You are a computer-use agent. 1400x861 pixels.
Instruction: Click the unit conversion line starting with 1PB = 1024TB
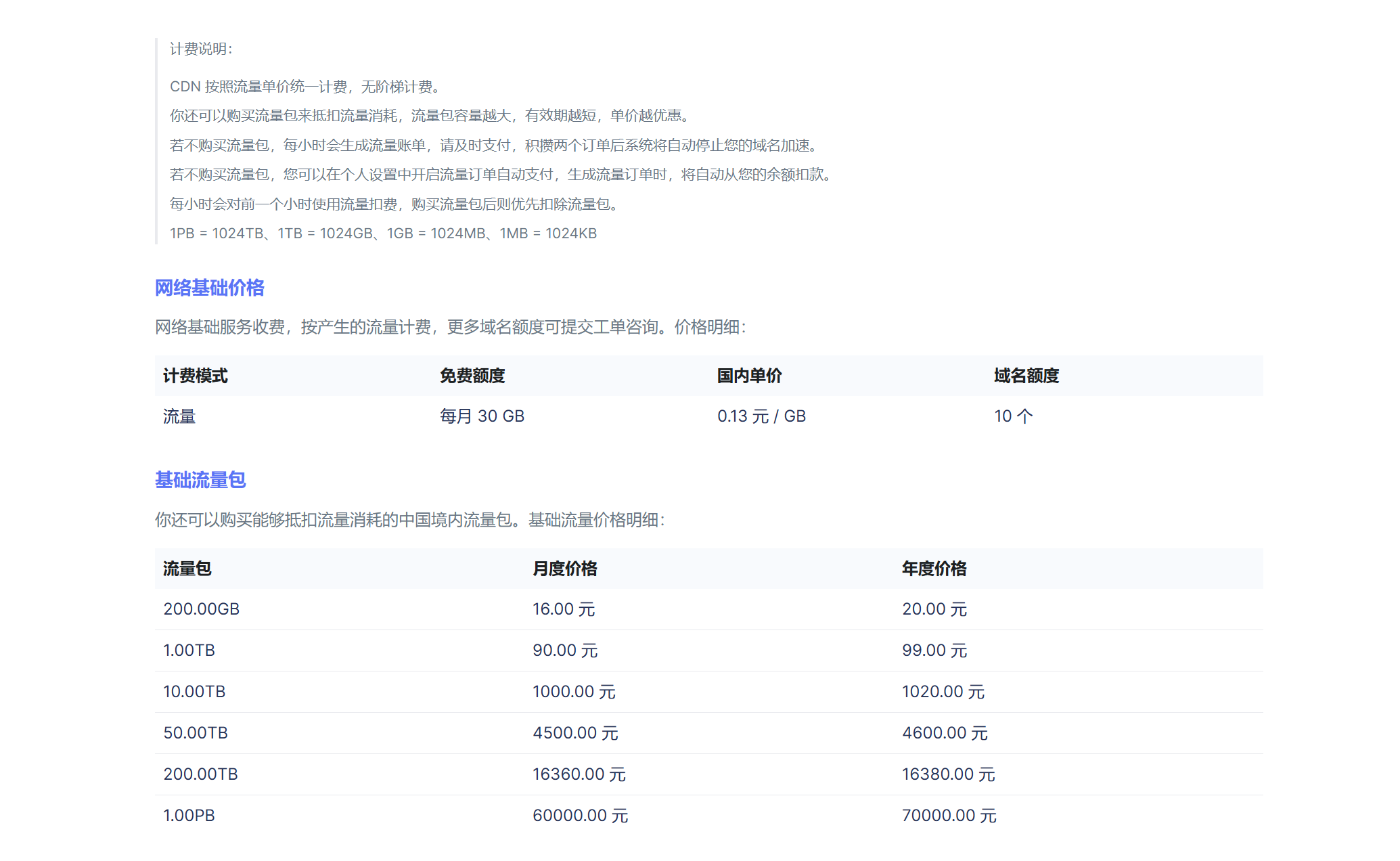click(383, 234)
